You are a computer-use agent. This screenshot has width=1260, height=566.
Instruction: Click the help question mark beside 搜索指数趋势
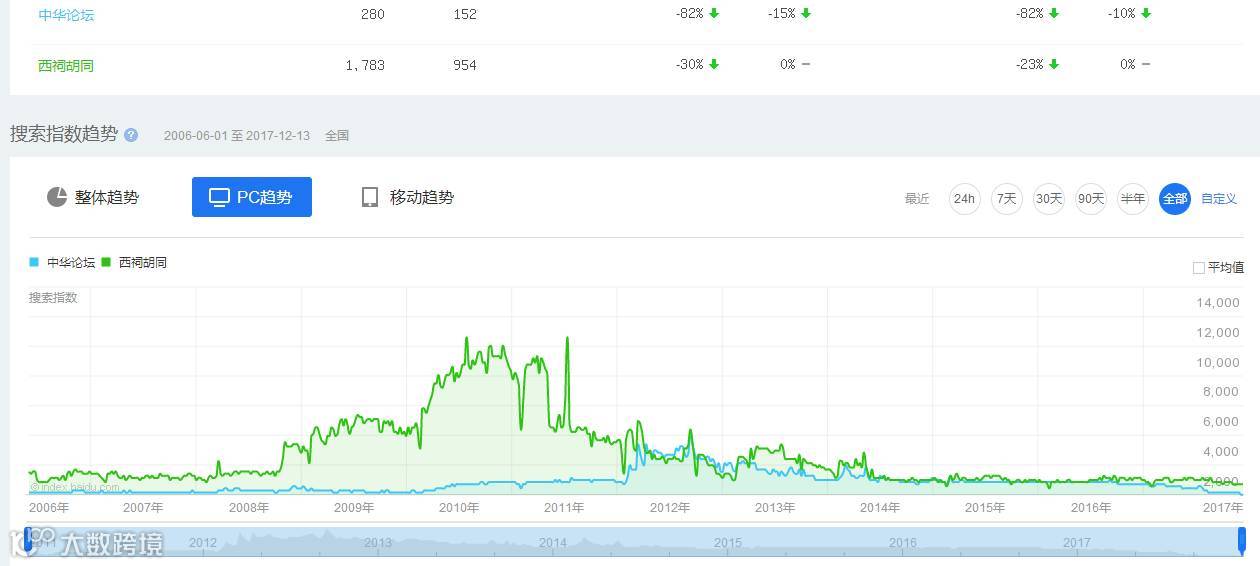click(x=131, y=135)
